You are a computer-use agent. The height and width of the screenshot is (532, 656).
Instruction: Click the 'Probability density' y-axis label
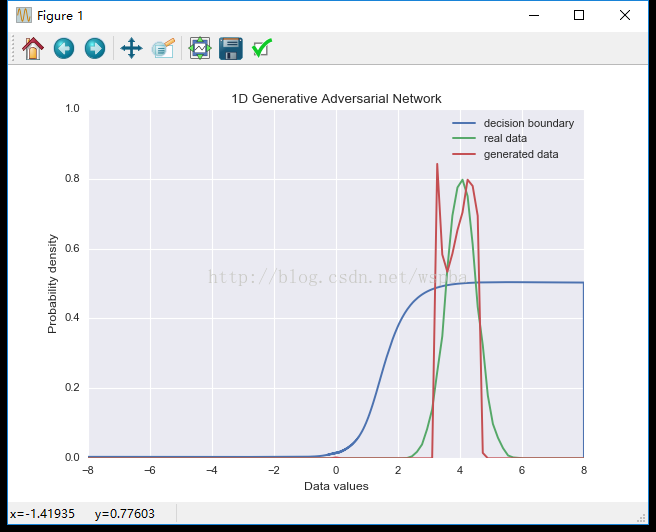[52, 284]
